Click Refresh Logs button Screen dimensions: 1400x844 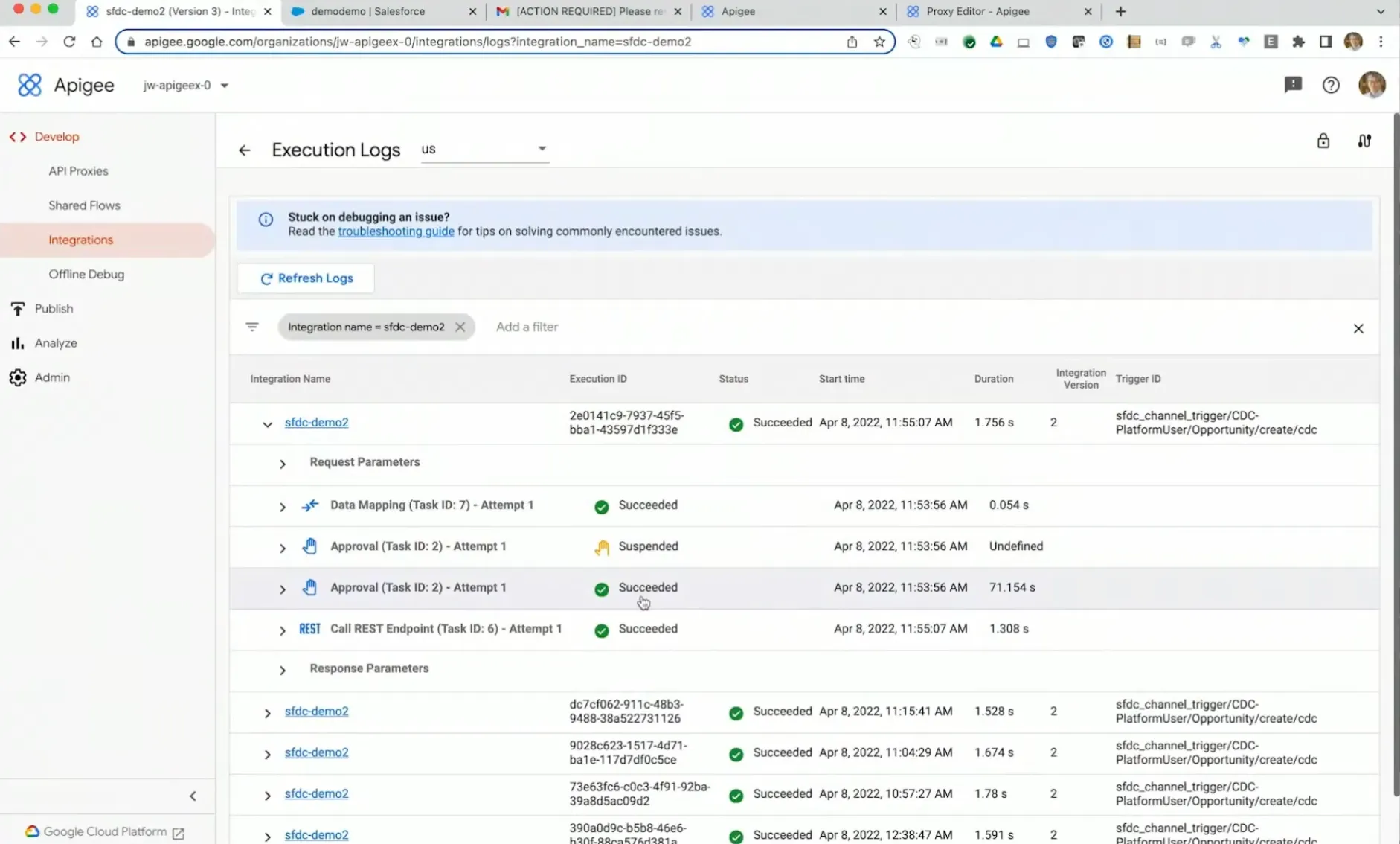pyautogui.click(x=306, y=278)
